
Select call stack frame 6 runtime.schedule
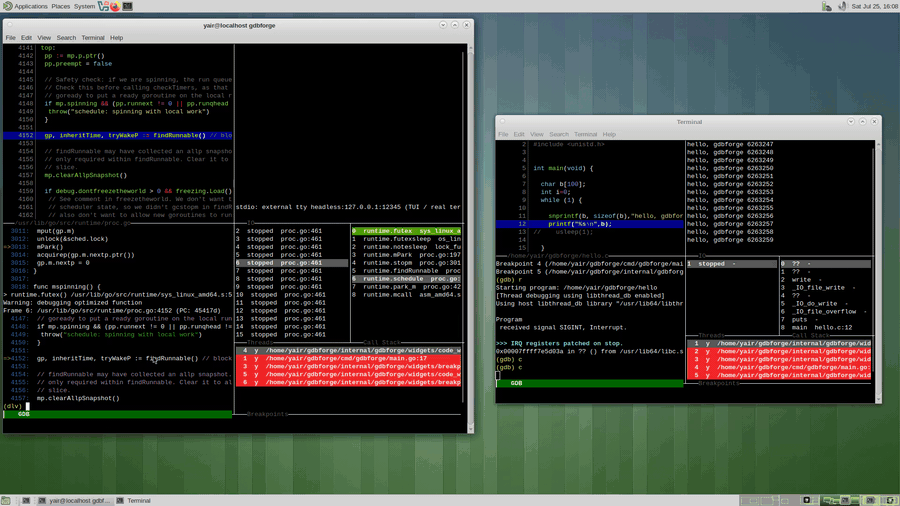[406, 279]
